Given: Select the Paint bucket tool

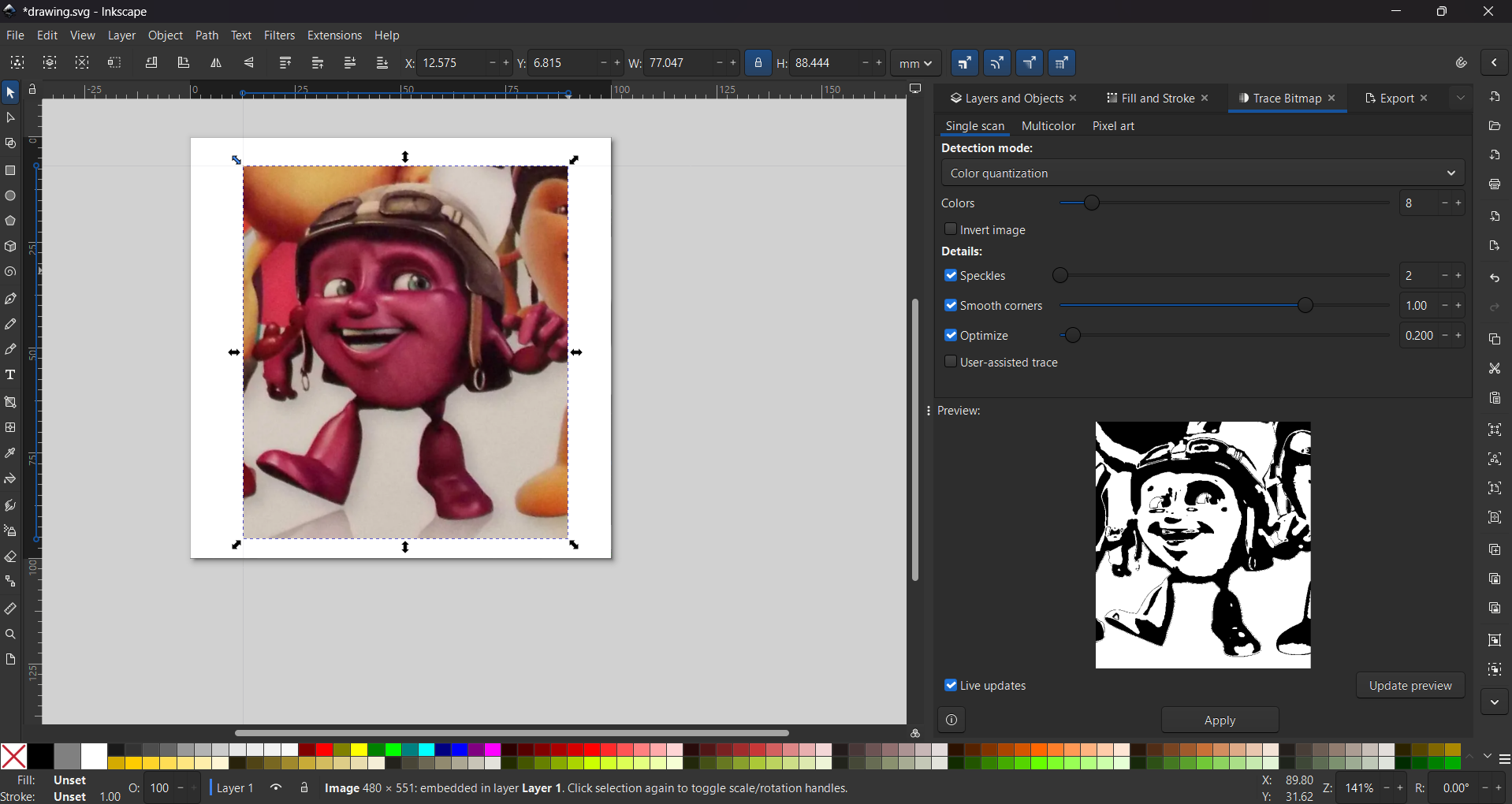Looking at the screenshot, I should coord(10,479).
